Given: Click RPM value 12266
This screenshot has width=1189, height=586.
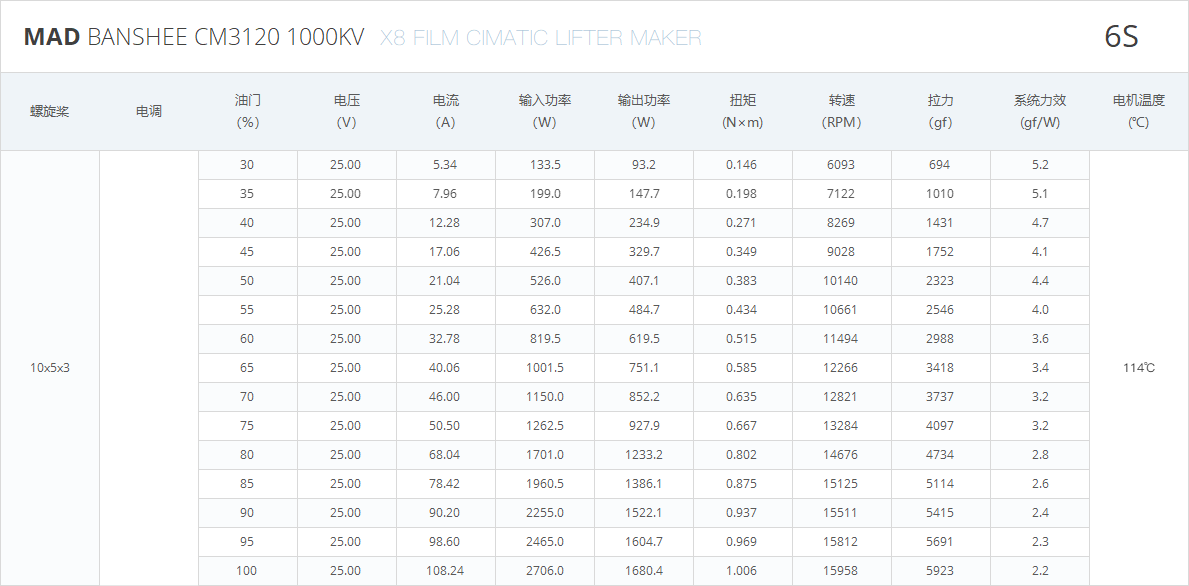Looking at the screenshot, I should [840, 368].
